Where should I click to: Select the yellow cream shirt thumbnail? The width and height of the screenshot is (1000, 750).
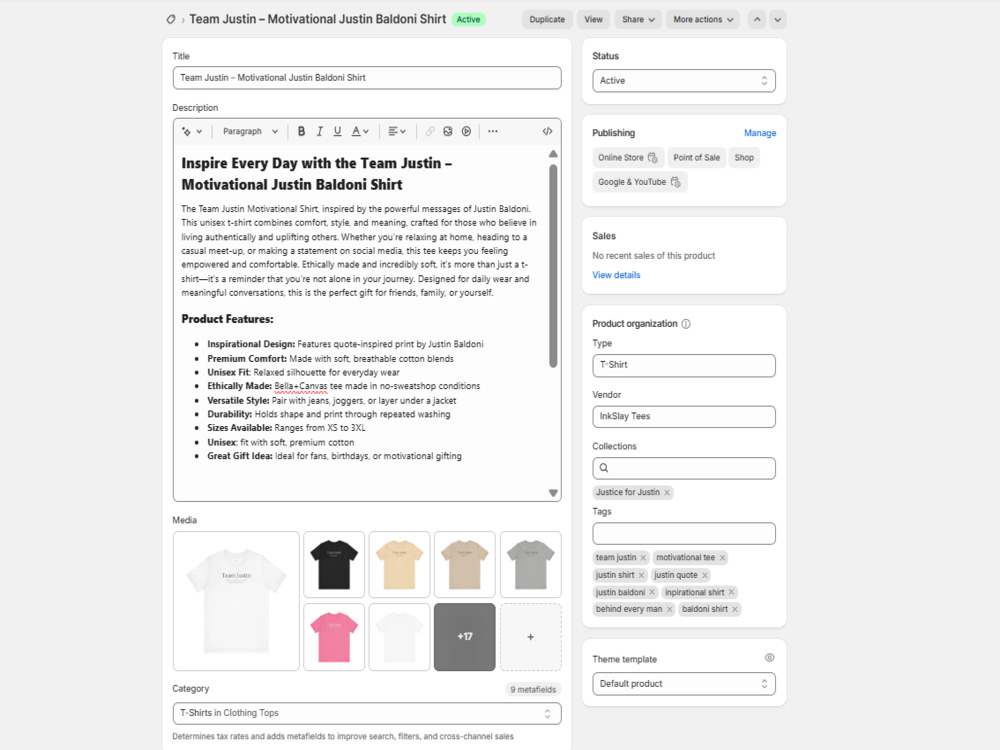(399, 564)
